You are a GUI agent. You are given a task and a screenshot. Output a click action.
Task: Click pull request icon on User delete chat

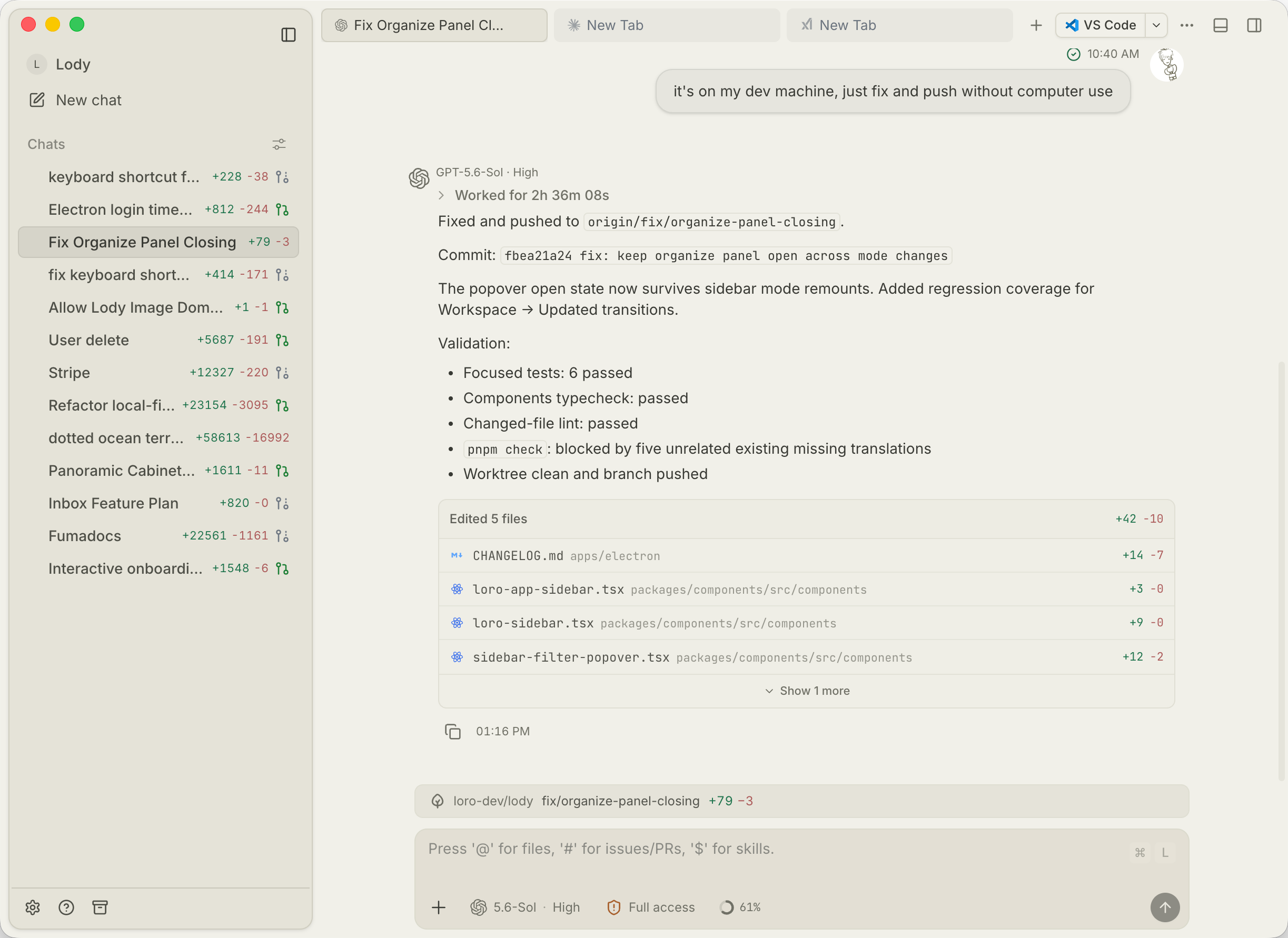[x=282, y=340]
